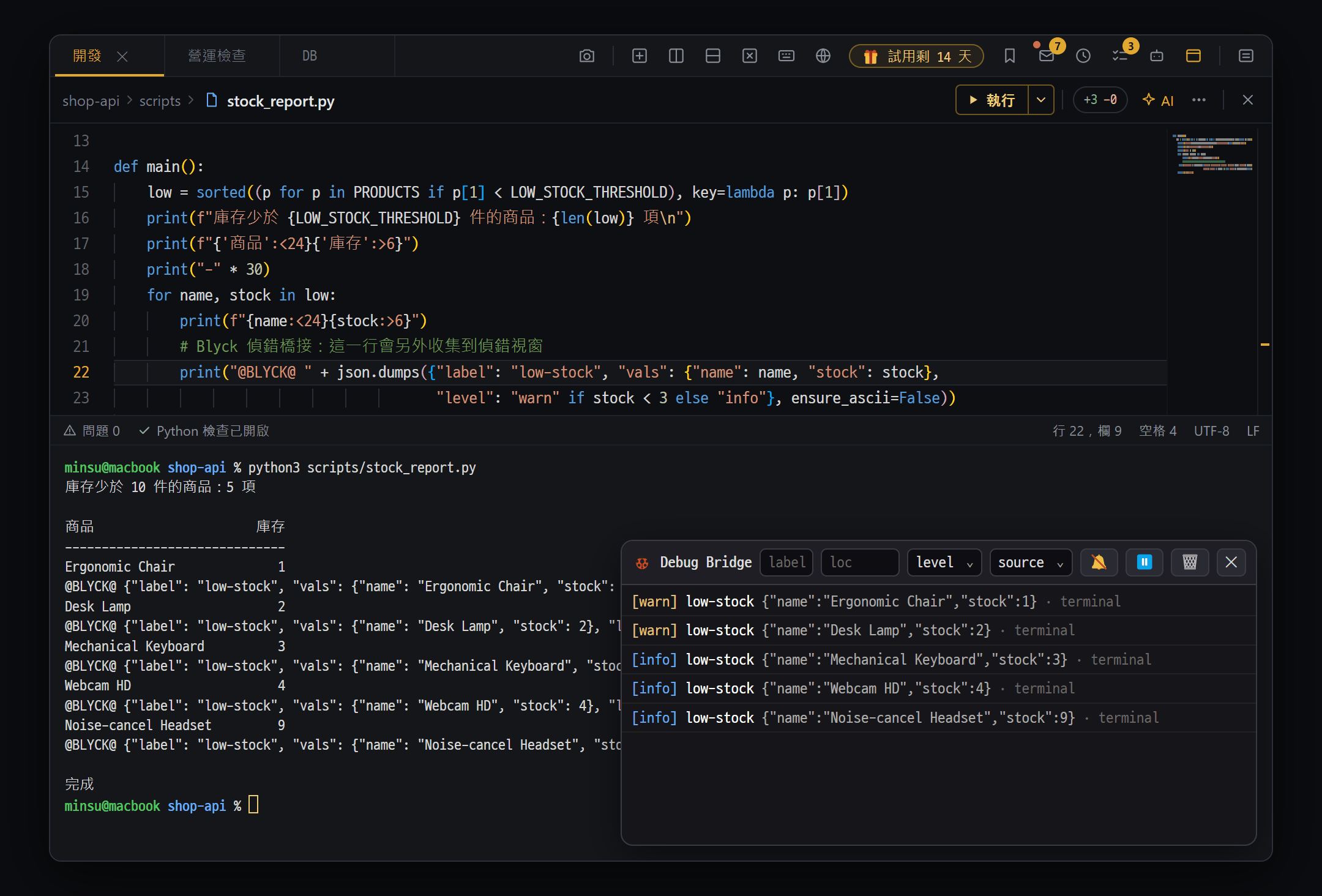Click the camera screenshot icon

[586, 56]
